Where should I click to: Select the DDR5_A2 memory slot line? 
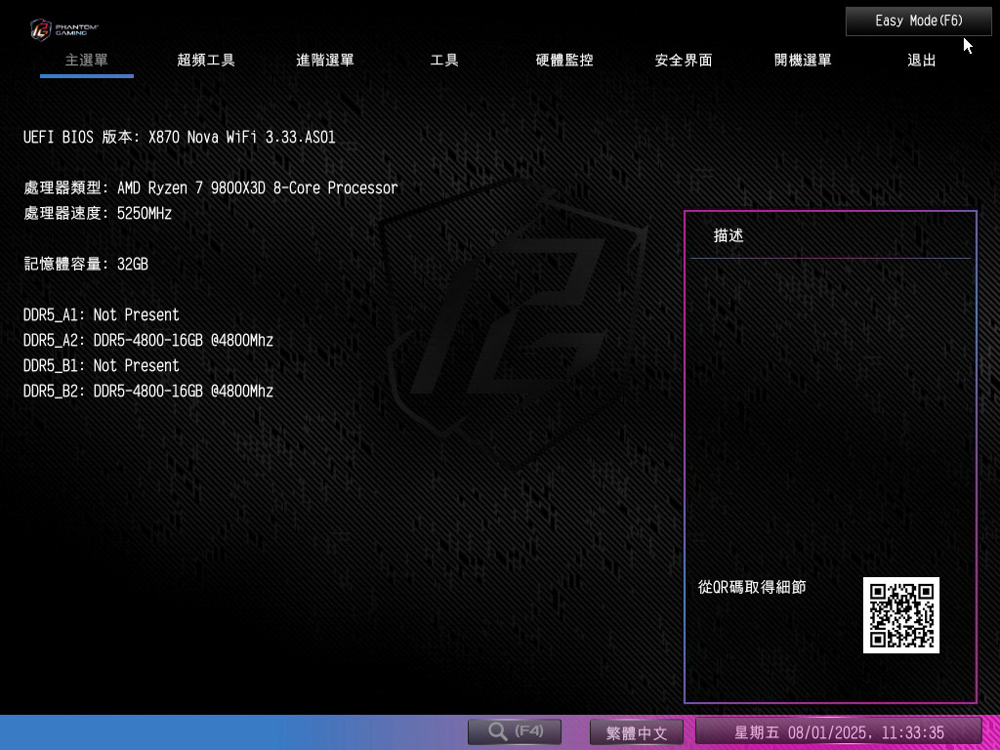click(148, 340)
